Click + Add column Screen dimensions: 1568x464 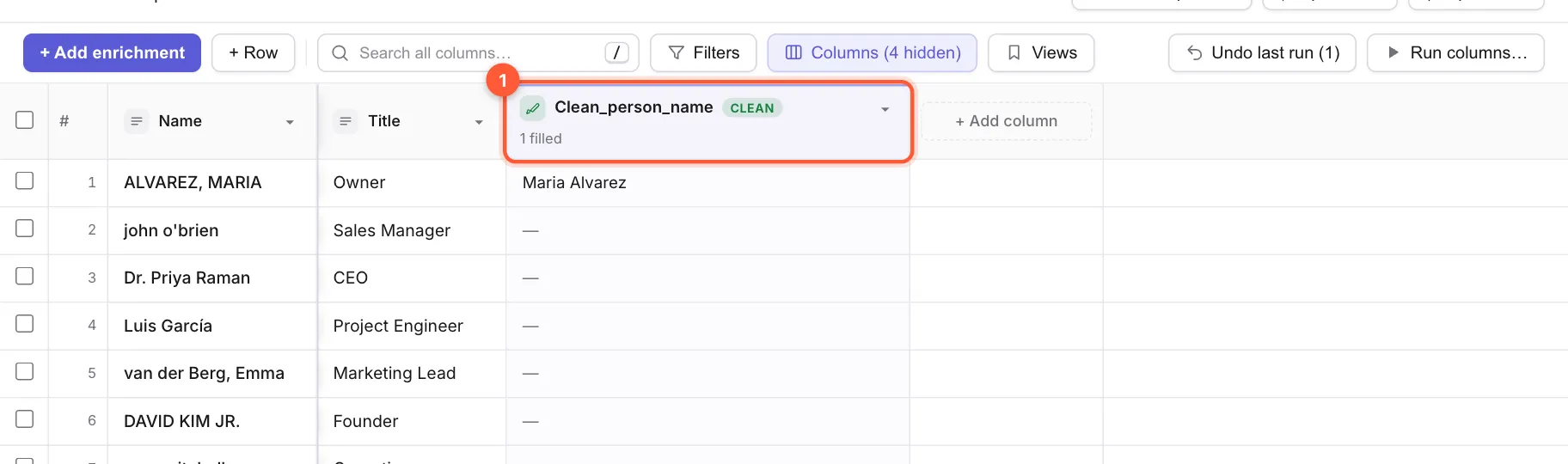(x=1006, y=121)
